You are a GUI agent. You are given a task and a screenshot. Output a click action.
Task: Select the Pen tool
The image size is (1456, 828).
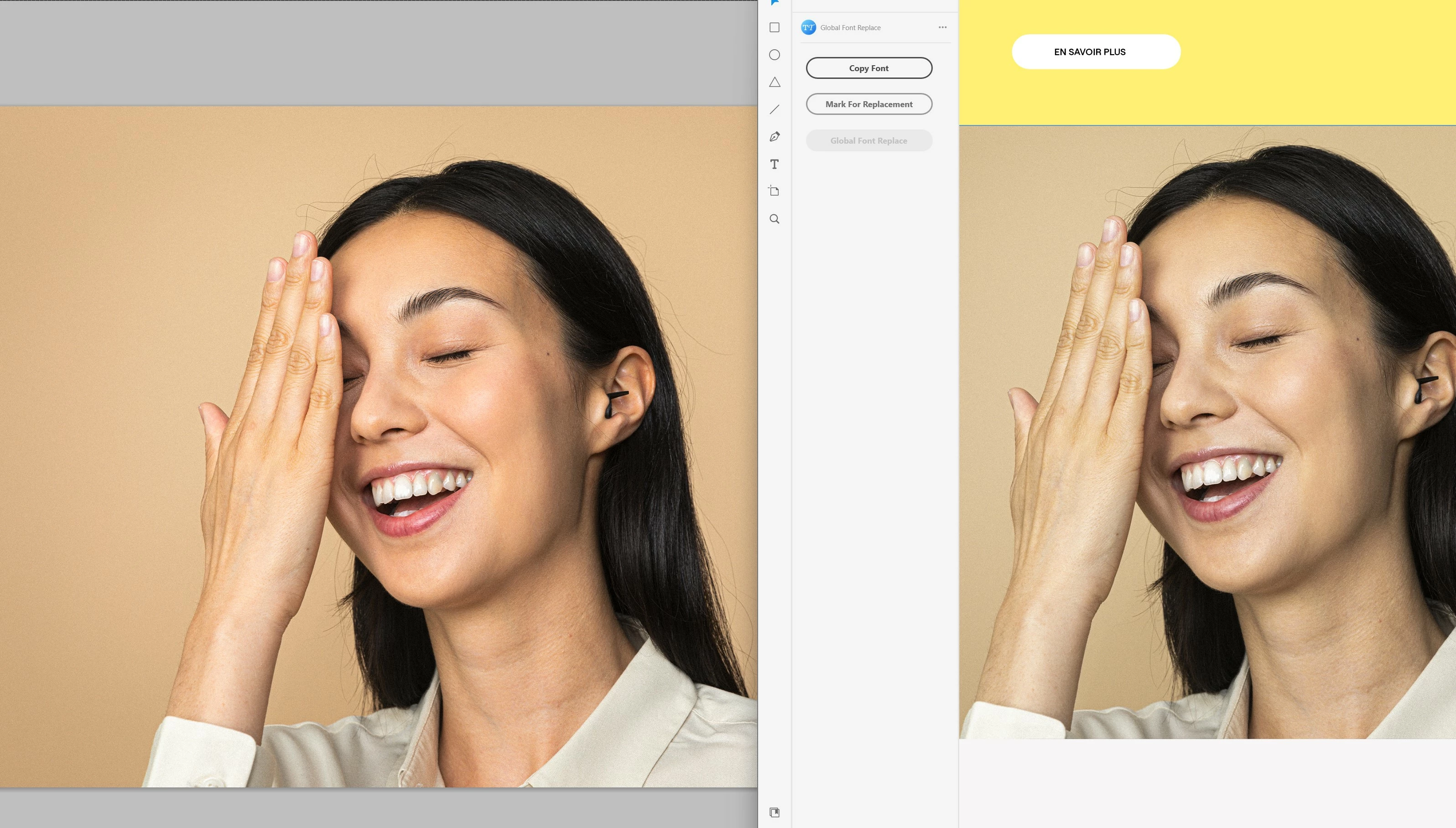[774, 136]
